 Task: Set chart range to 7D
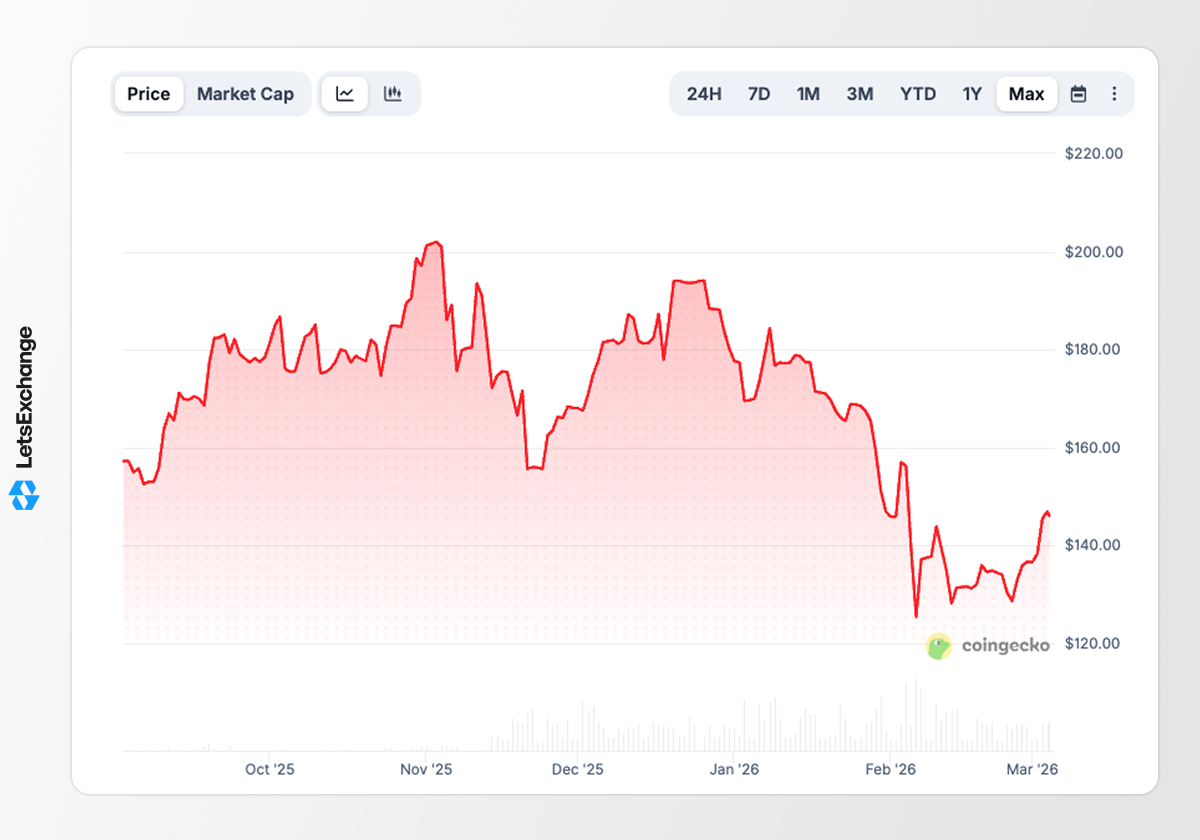click(759, 94)
